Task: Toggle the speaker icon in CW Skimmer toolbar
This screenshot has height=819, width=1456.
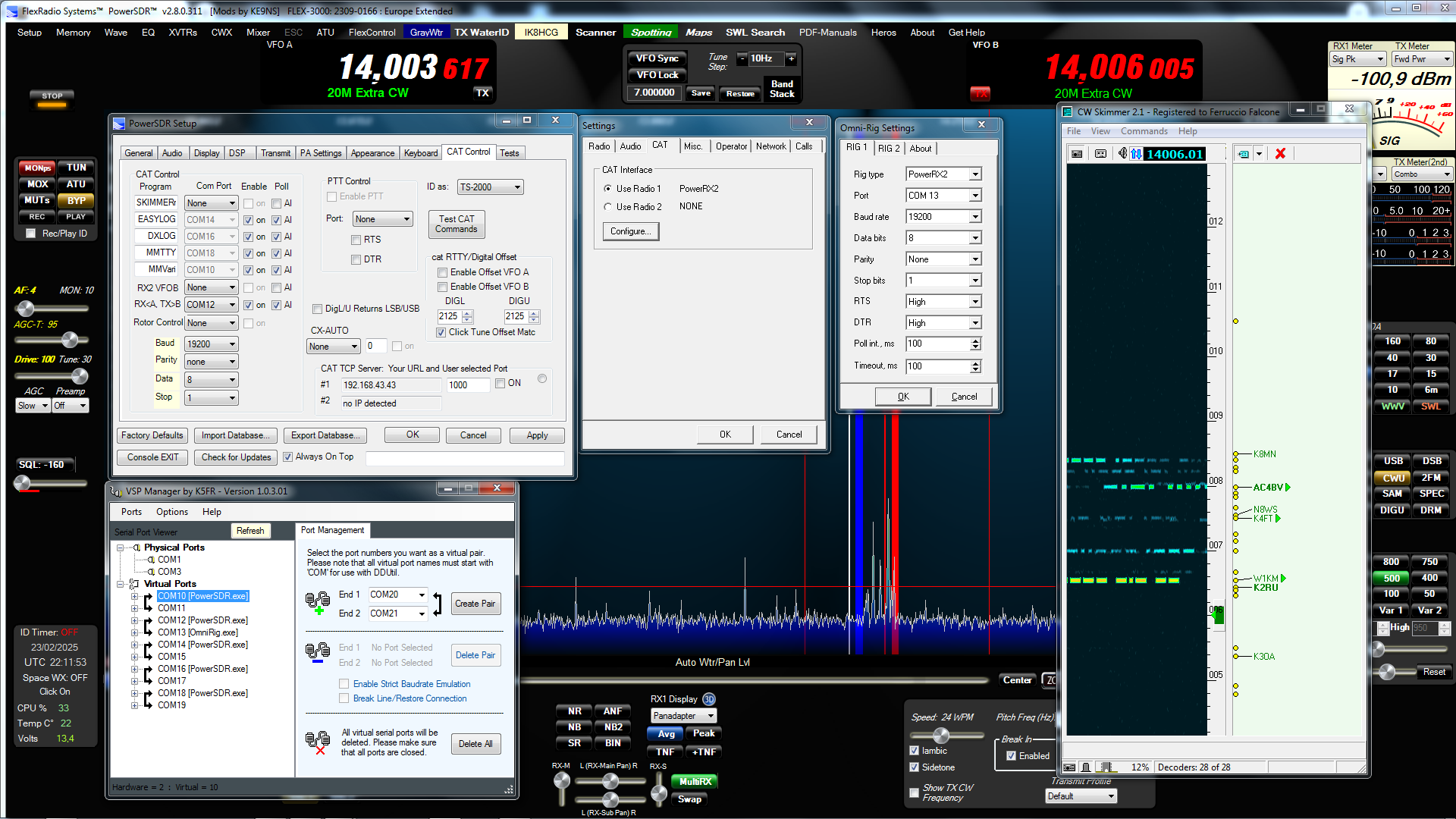Action: coord(1122,154)
